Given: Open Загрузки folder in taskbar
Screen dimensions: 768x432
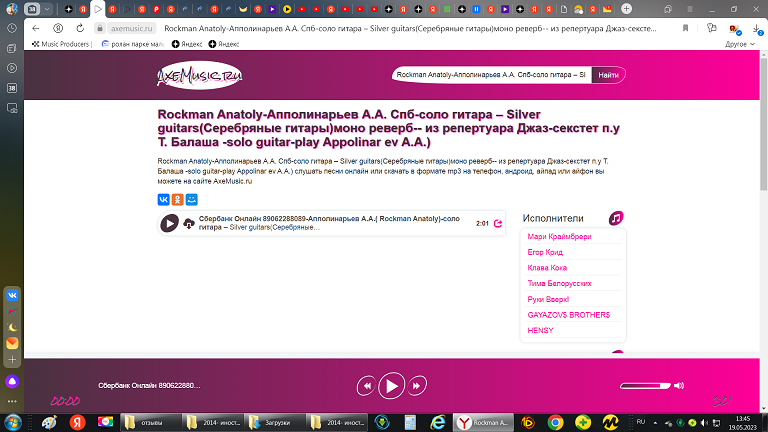Looking at the screenshot, I should coord(275,422).
